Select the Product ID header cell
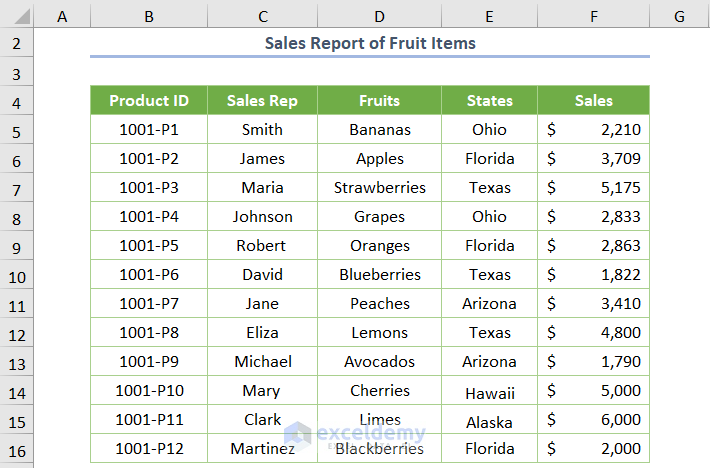Image resolution: width=710 pixels, height=468 pixels. tap(148, 100)
